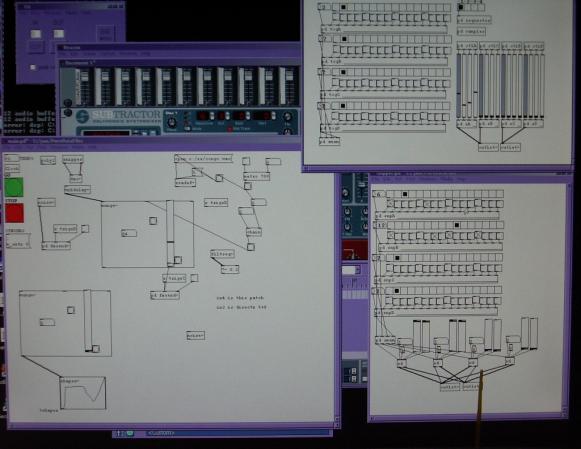Click the first toggle below the row labelled 6
The image size is (581, 449).
(390, 204)
